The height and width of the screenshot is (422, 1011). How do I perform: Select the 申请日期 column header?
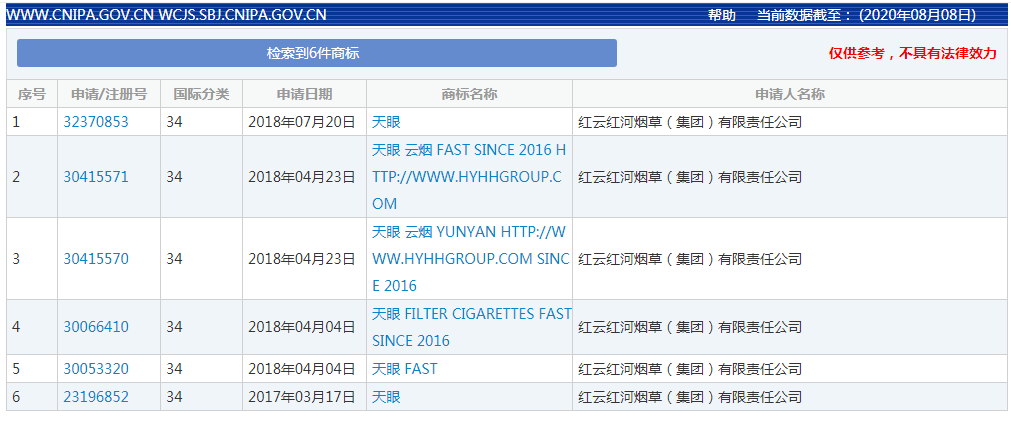[x=304, y=94]
